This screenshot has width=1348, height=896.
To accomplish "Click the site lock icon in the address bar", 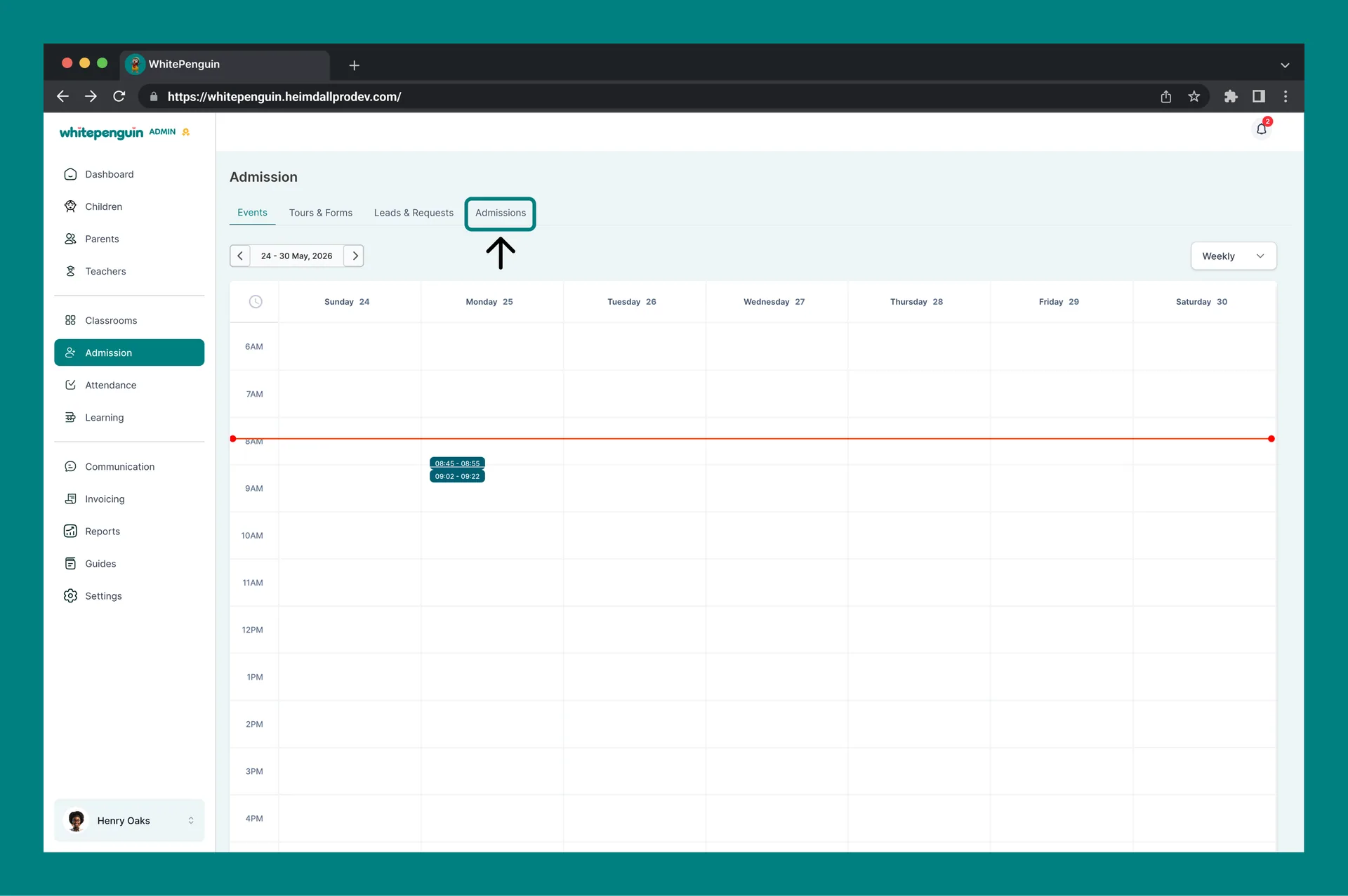I will pos(154,96).
